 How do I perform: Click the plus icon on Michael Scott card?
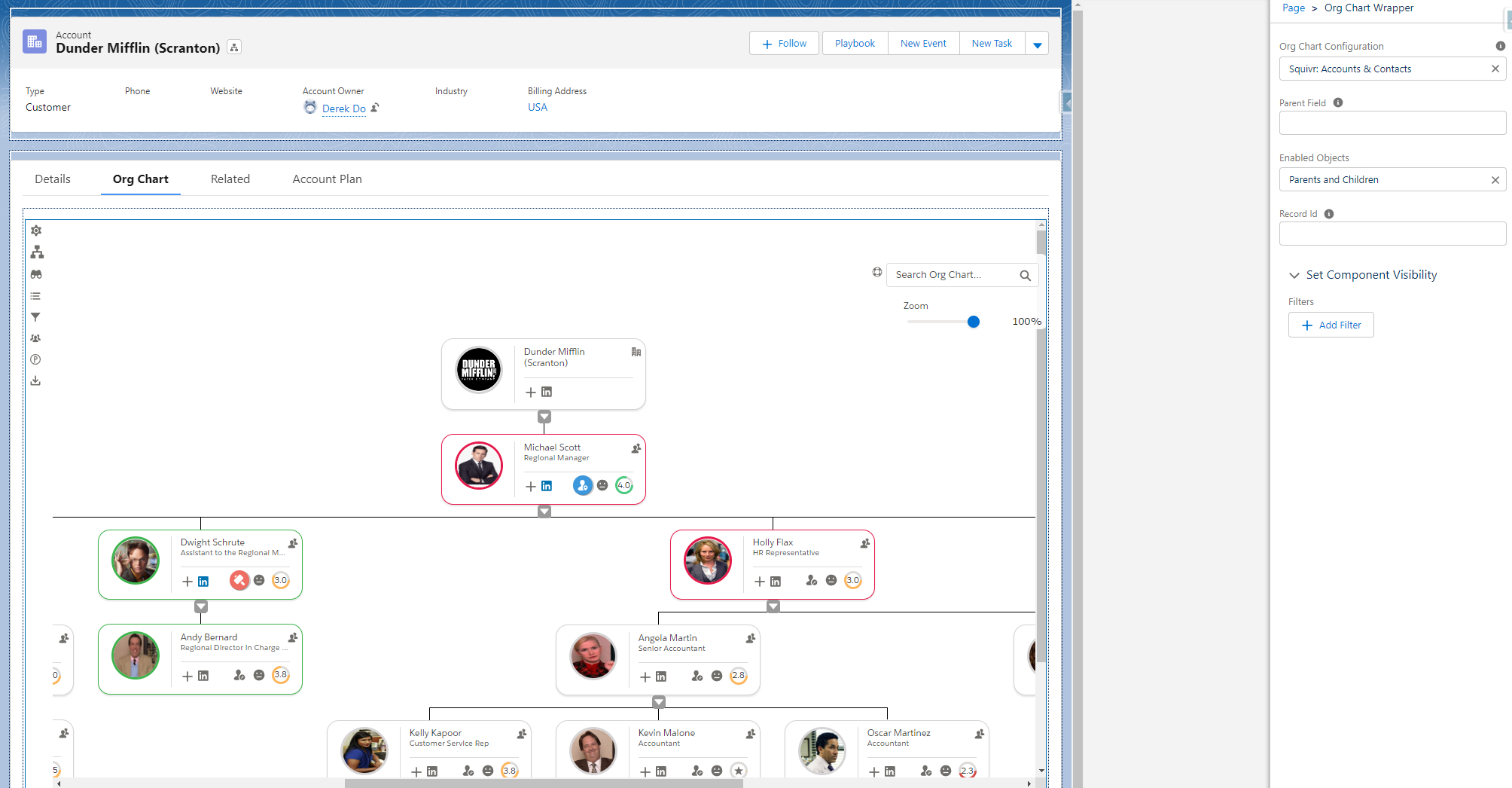pos(531,487)
